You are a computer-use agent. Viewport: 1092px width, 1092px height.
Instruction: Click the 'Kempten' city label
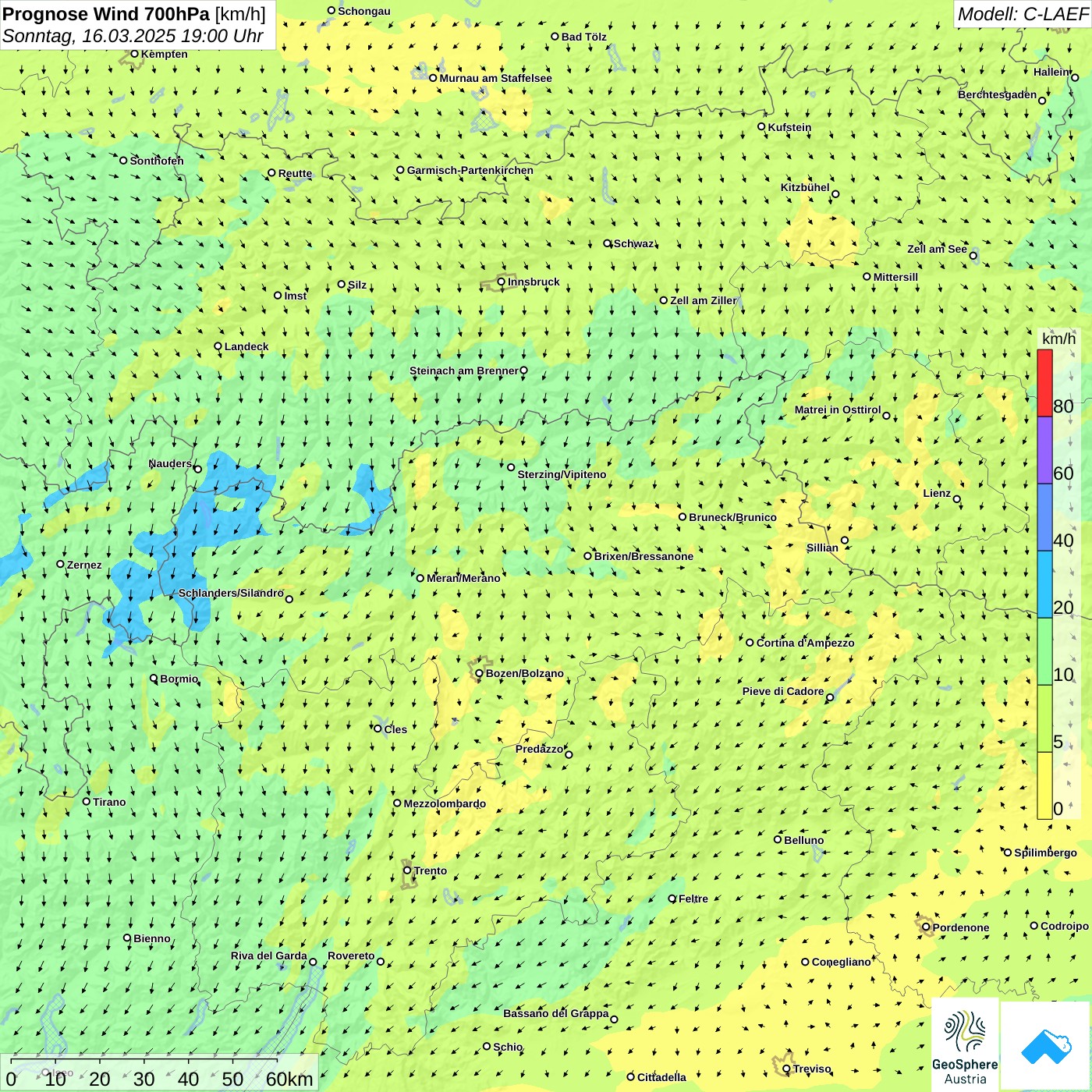pos(165,55)
